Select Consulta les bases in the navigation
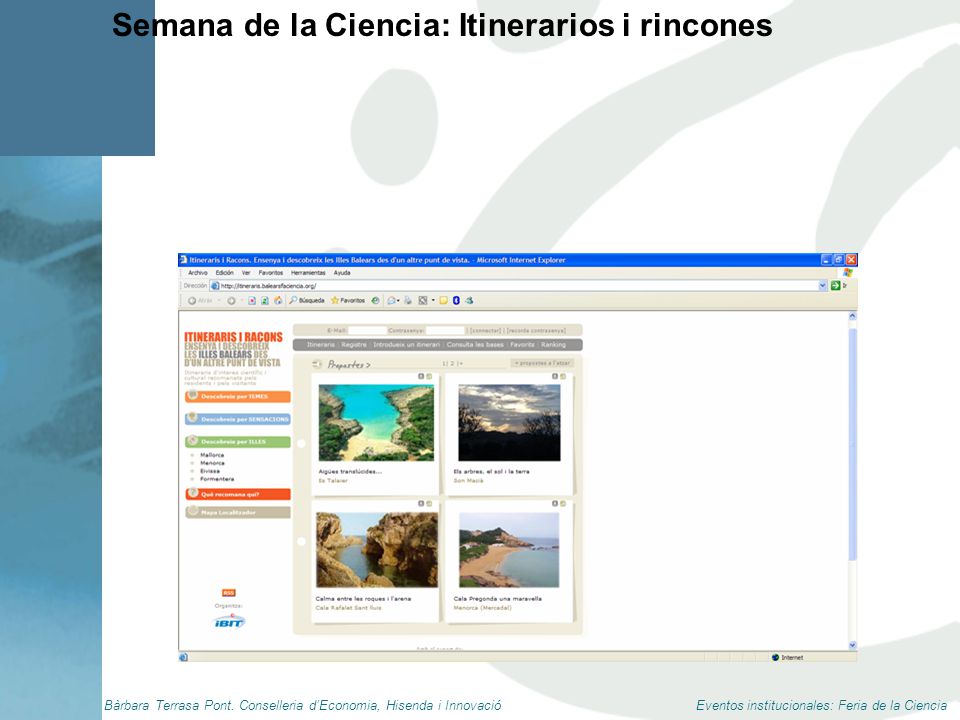This screenshot has width=960, height=720. coord(475,345)
